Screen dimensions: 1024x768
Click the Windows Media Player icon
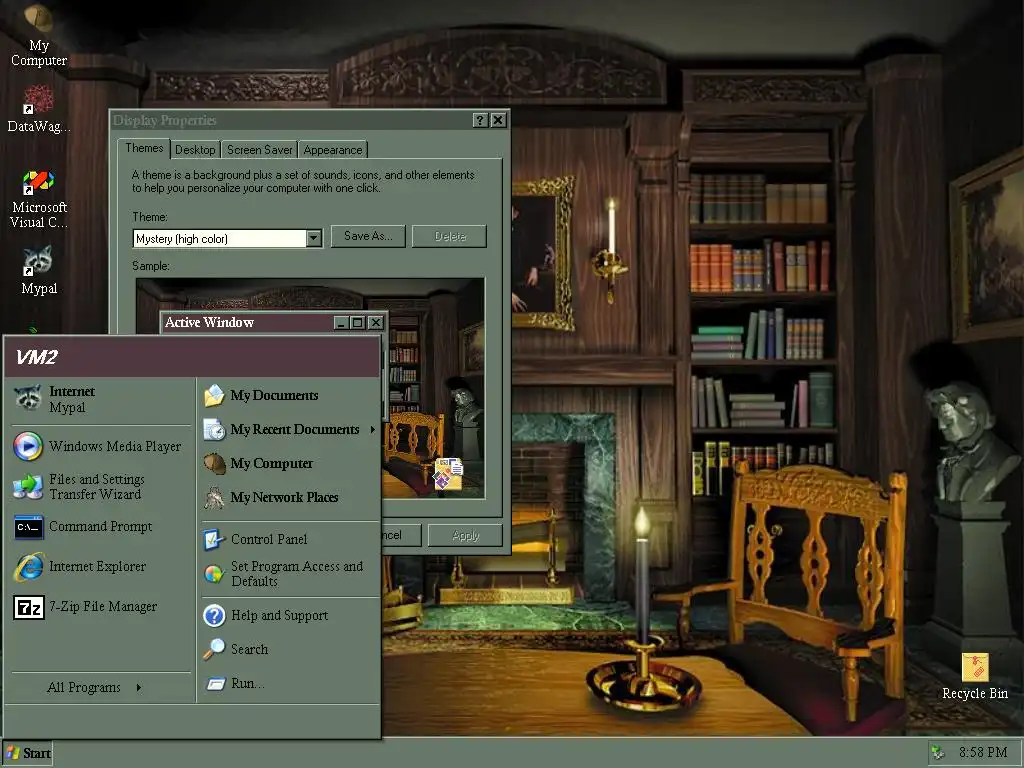pyautogui.click(x=27, y=446)
